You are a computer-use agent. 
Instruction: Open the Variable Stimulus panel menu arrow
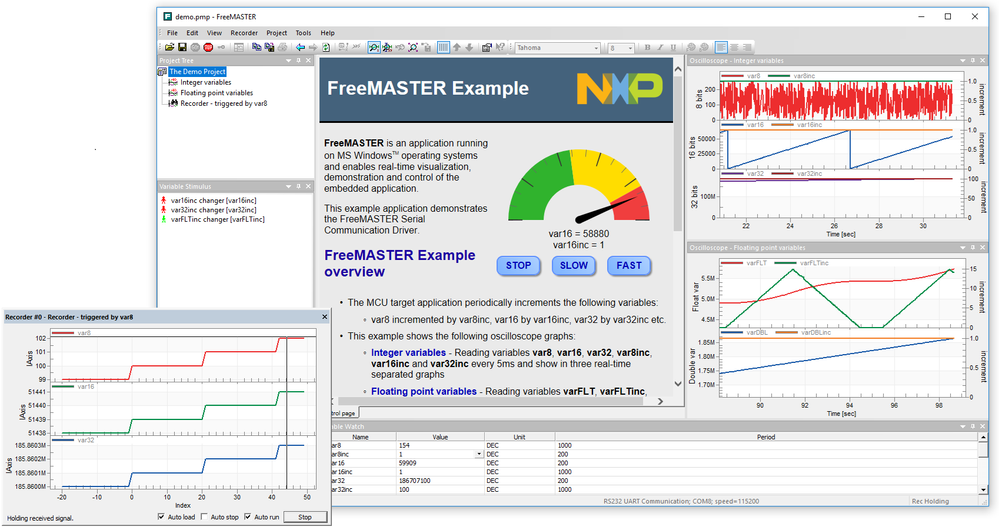[x=289, y=186]
